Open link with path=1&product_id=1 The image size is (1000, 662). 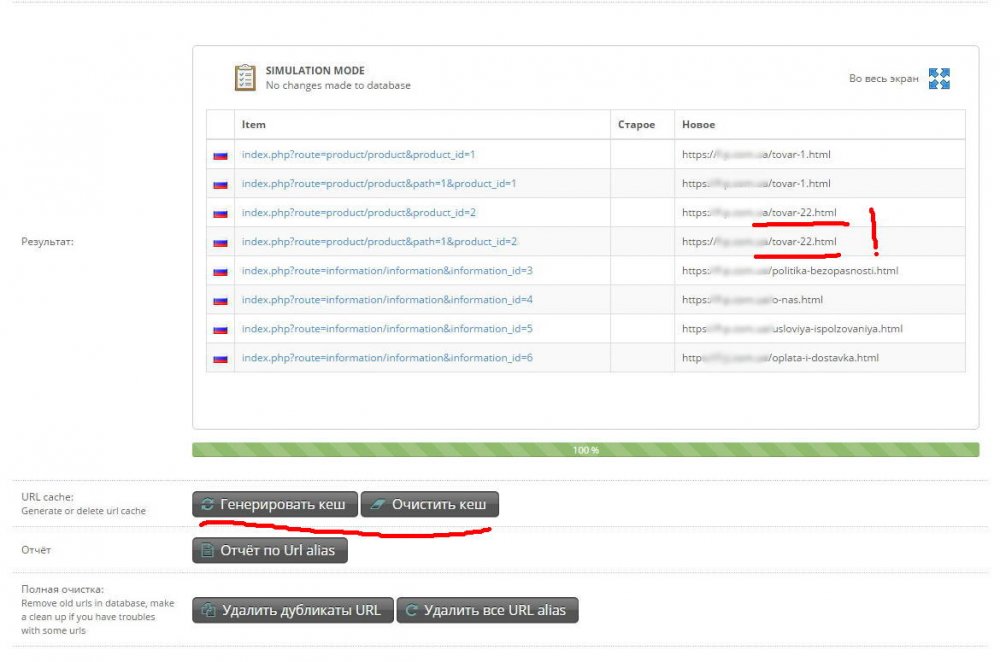click(x=379, y=184)
